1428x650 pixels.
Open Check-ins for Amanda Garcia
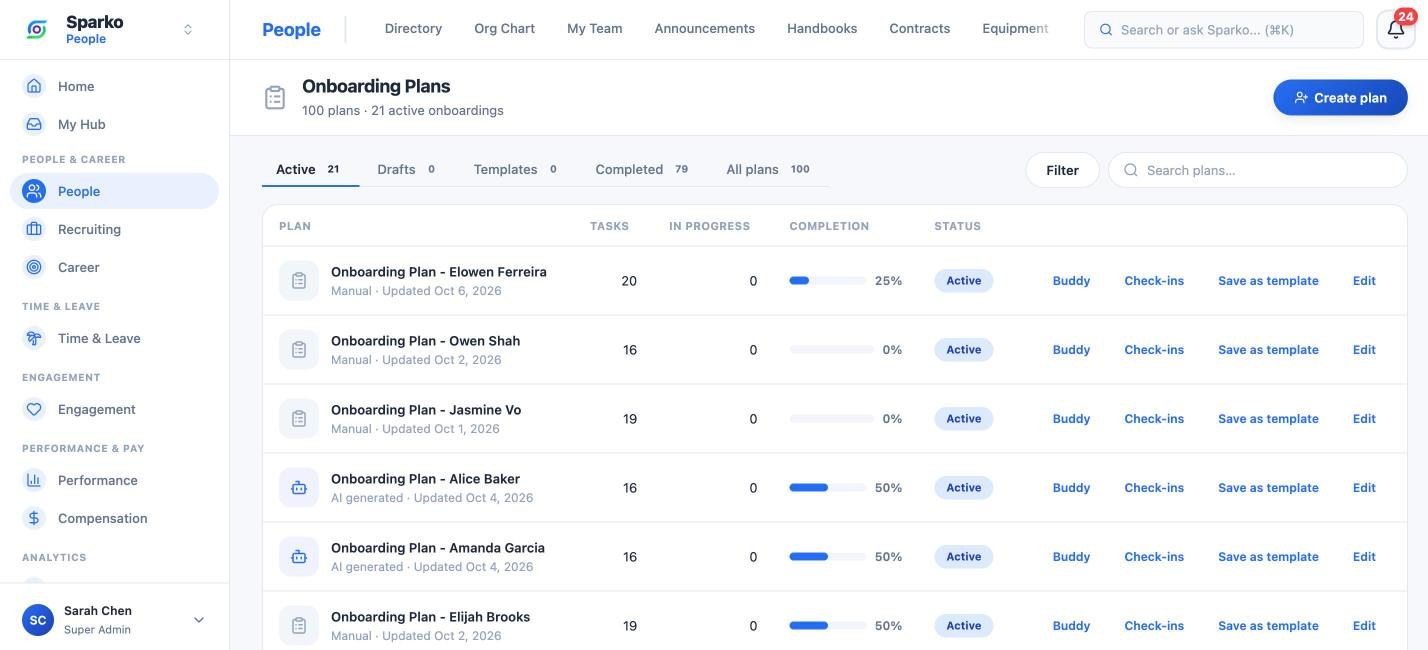click(x=1154, y=557)
